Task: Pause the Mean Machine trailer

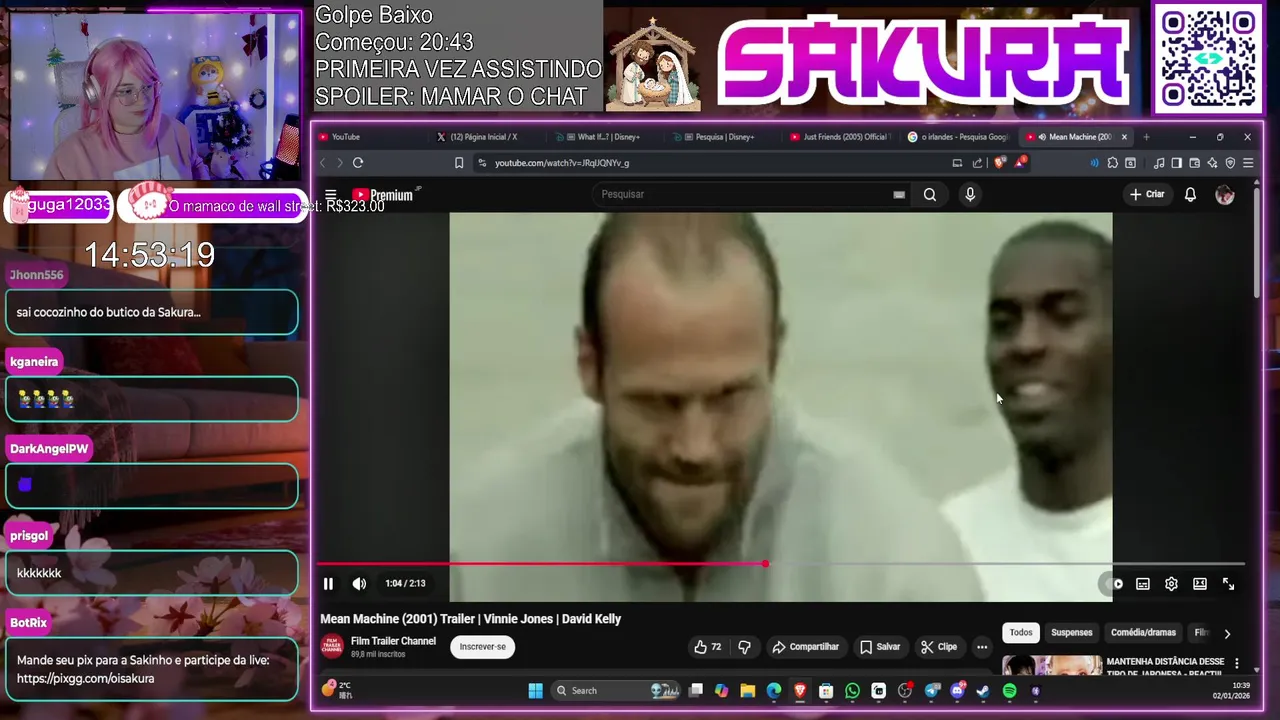Action: pos(328,584)
